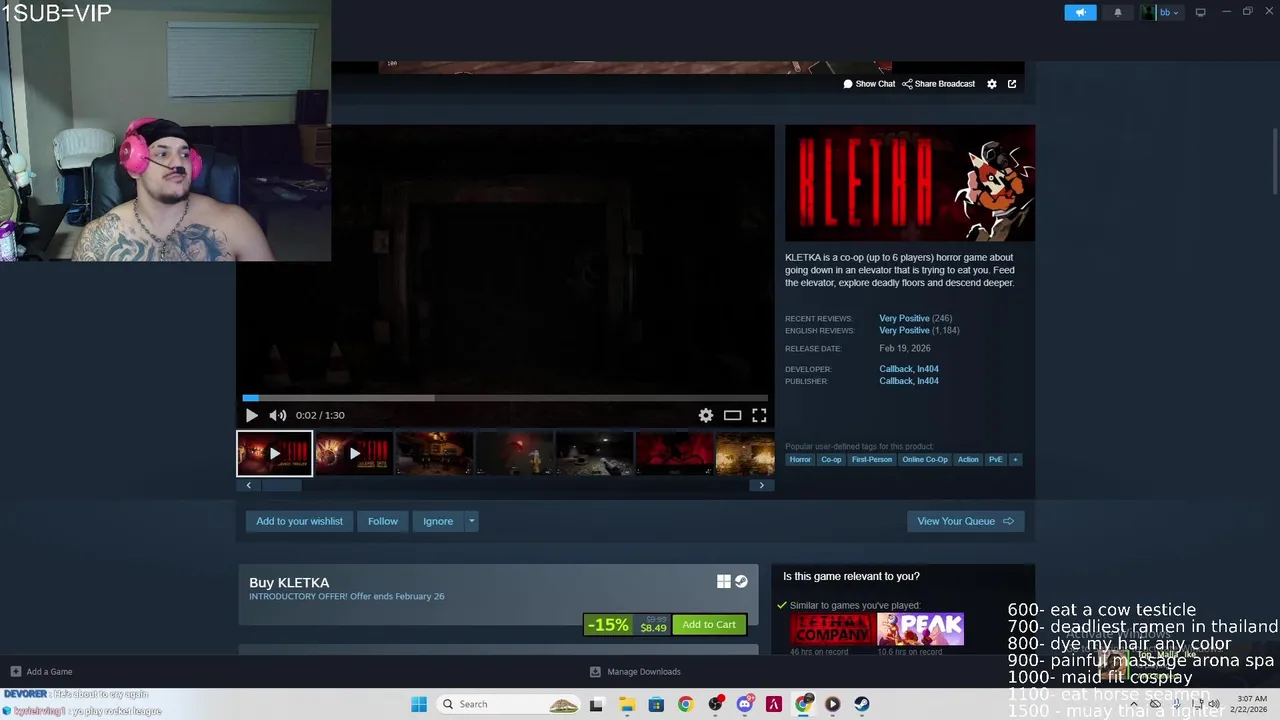This screenshot has width=1280, height=720.
Task: Enter Big Picture mode monitor icon
Action: coord(1200,12)
